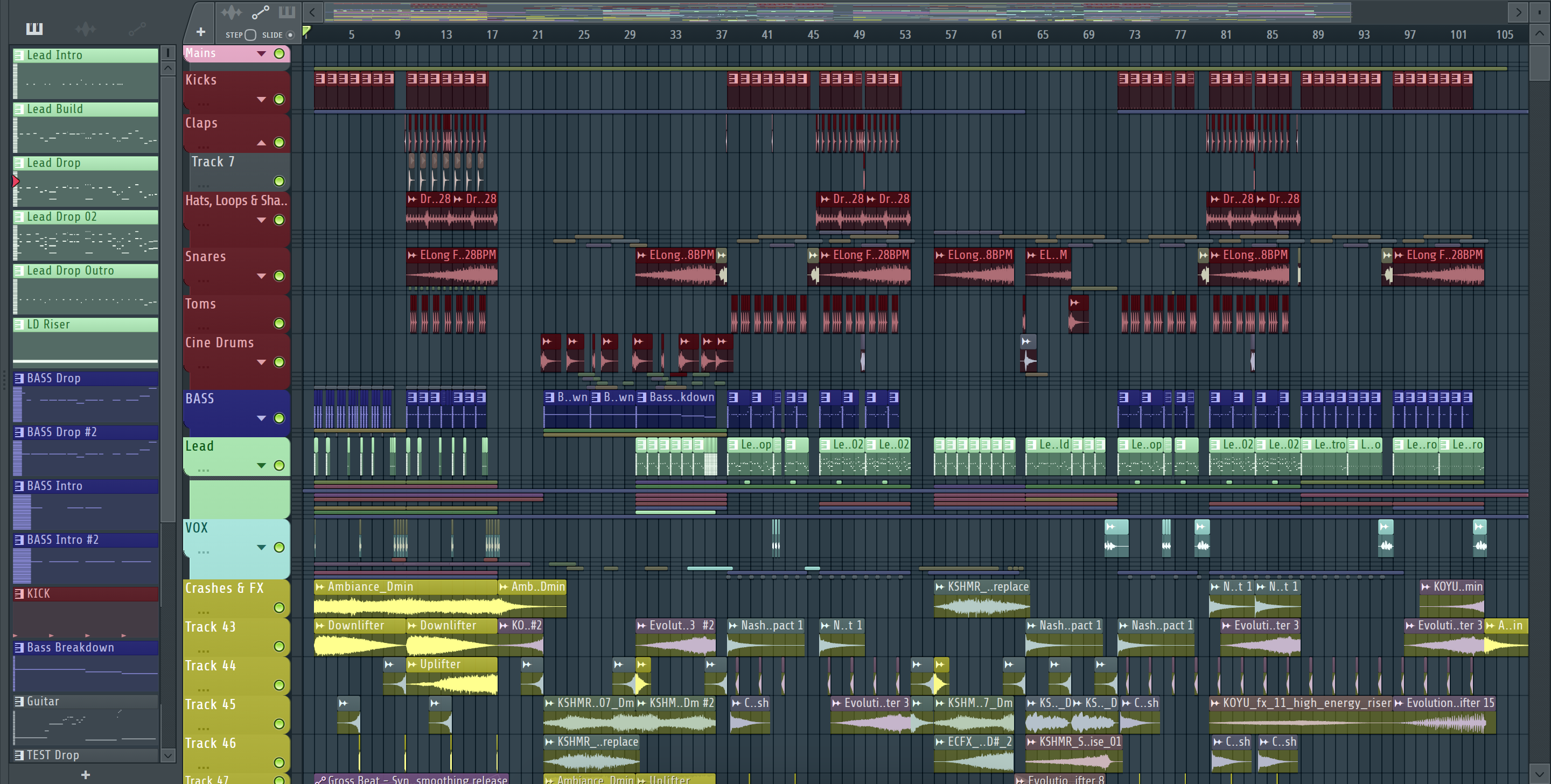The image size is (1551, 784).
Task: Collapse the Mains track group
Action: pyautogui.click(x=261, y=54)
